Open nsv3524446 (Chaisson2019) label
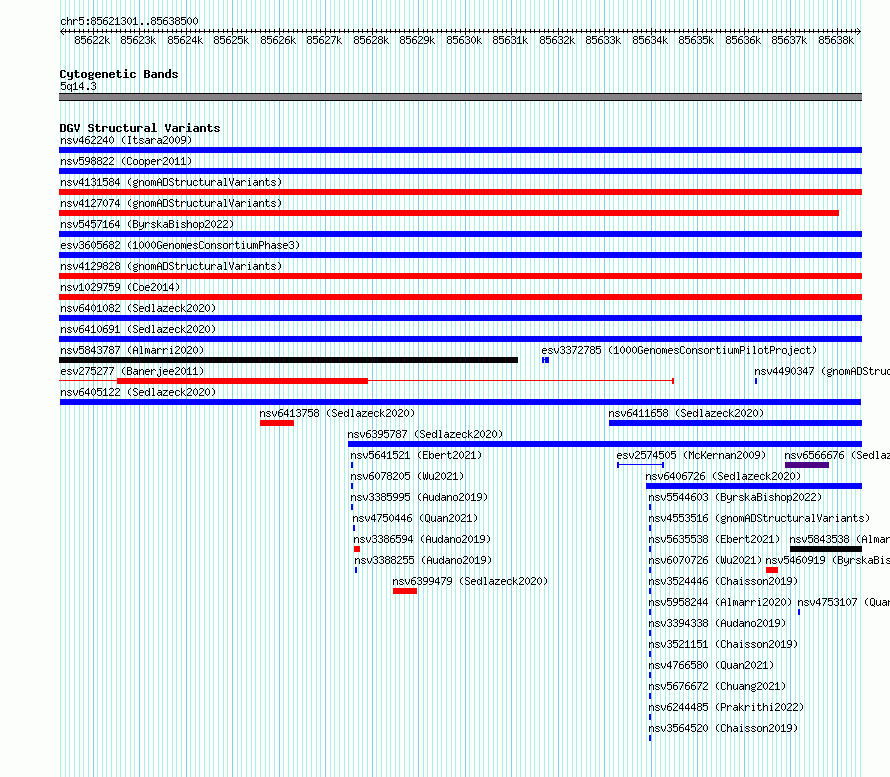This screenshot has height=777, width=890. click(x=723, y=581)
